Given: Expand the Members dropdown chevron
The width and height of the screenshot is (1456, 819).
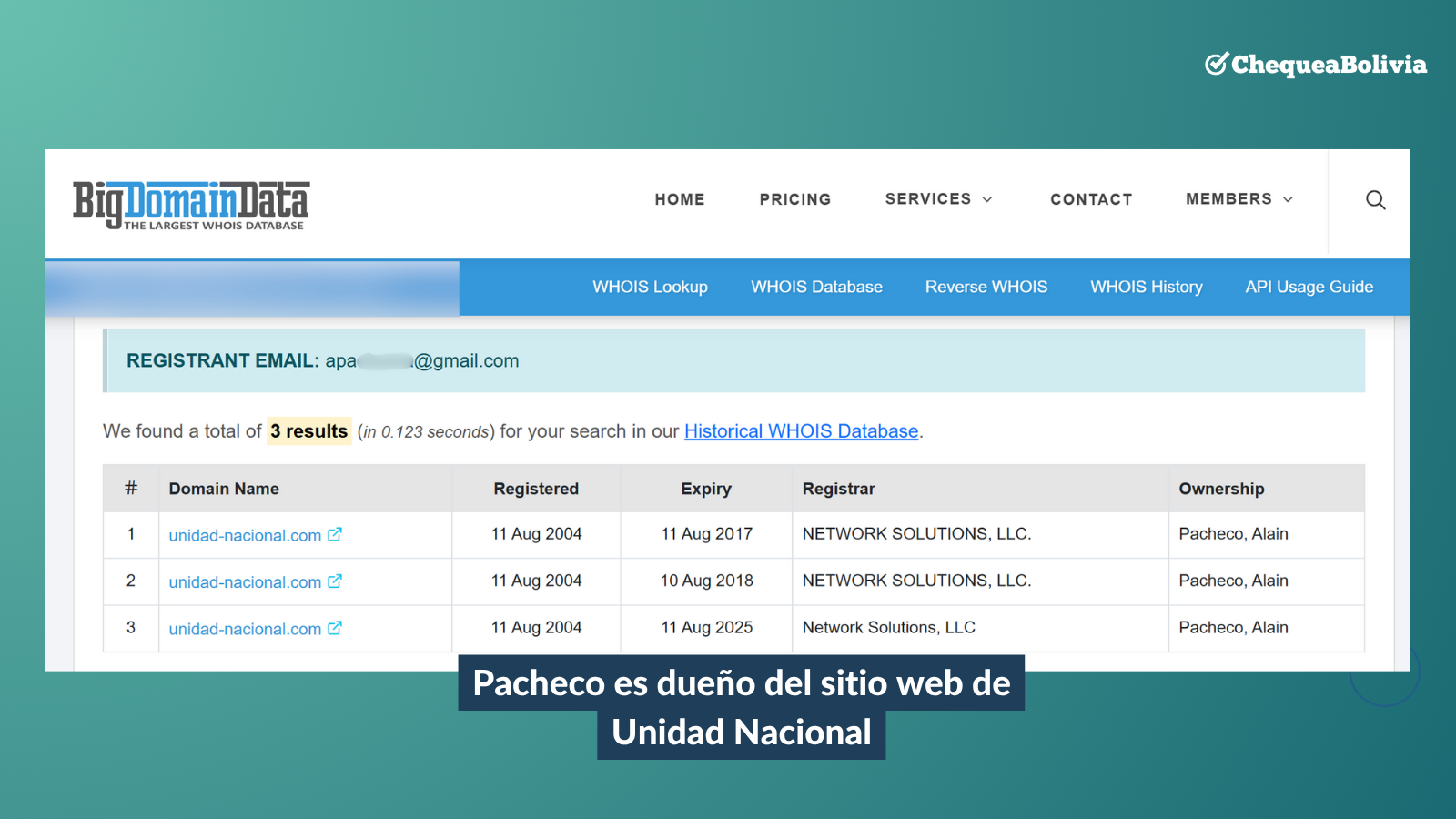Looking at the screenshot, I should (x=1288, y=199).
